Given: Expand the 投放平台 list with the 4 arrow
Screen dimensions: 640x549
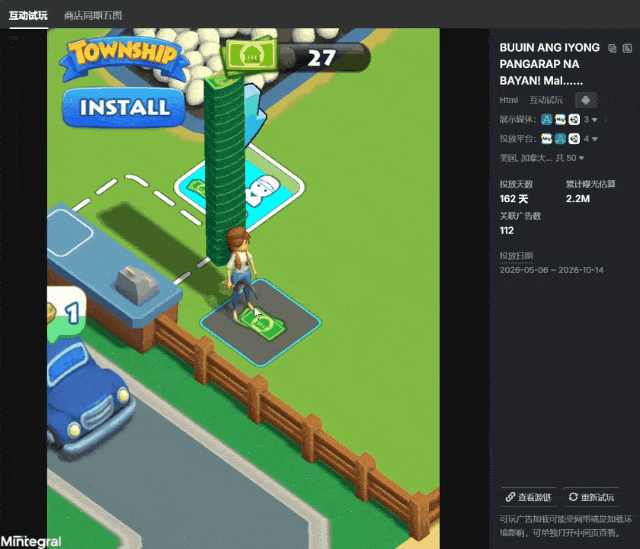Looking at the screenshot, I should coord(591,139).
